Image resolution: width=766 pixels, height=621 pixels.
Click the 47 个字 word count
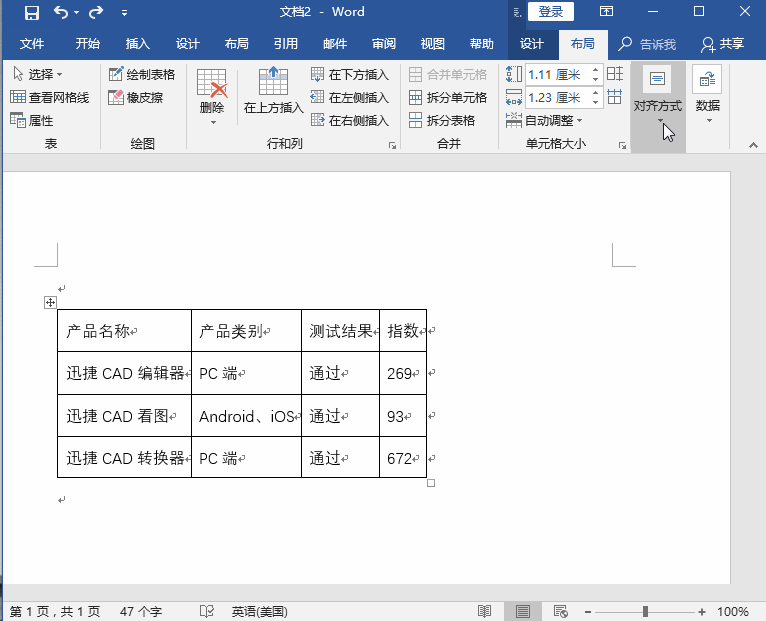tap(141, 612)
